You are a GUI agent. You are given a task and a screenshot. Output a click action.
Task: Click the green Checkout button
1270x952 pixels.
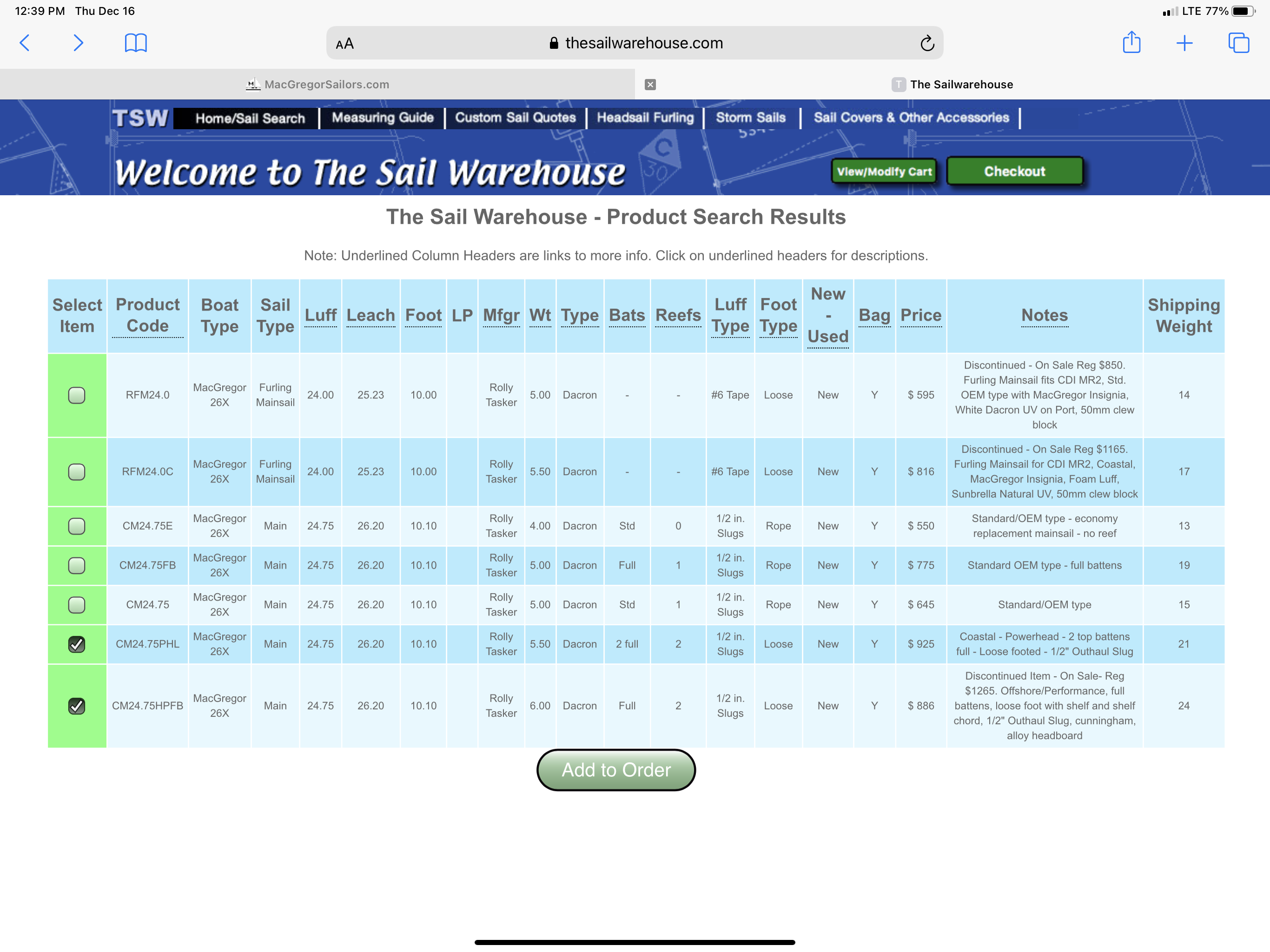click(1014, 171)
